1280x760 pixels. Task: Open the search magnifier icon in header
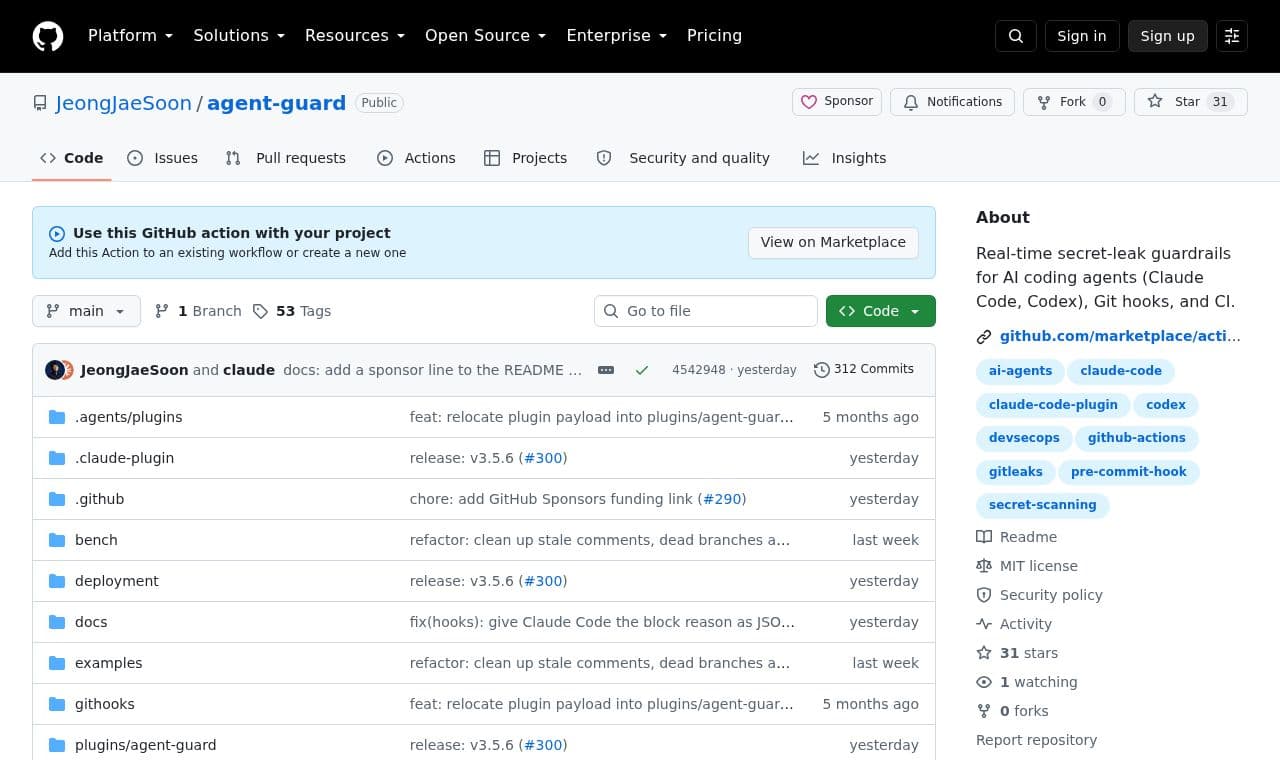point(1016,36)
